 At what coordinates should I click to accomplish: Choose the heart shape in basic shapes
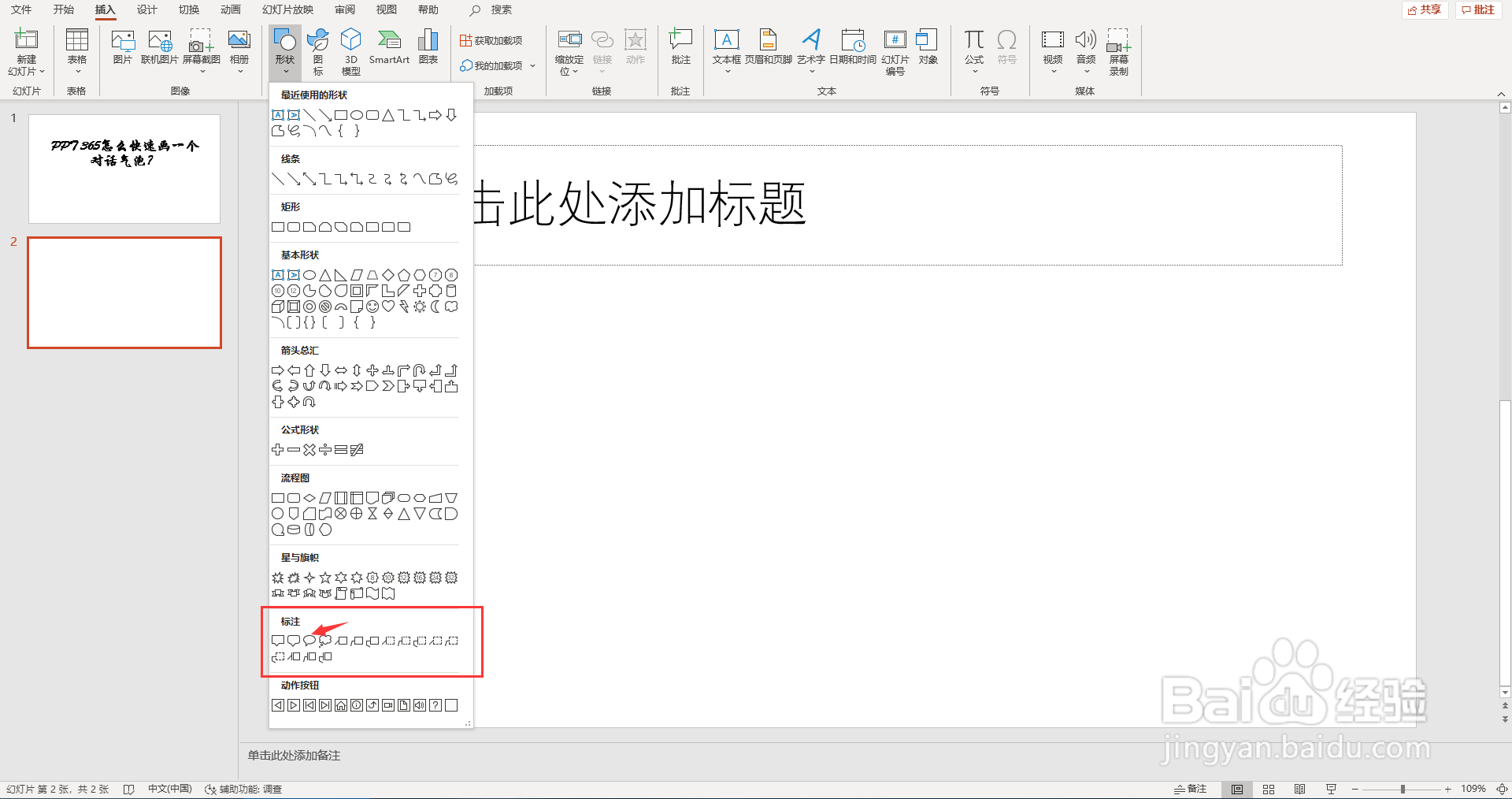(x=388, y=307)
